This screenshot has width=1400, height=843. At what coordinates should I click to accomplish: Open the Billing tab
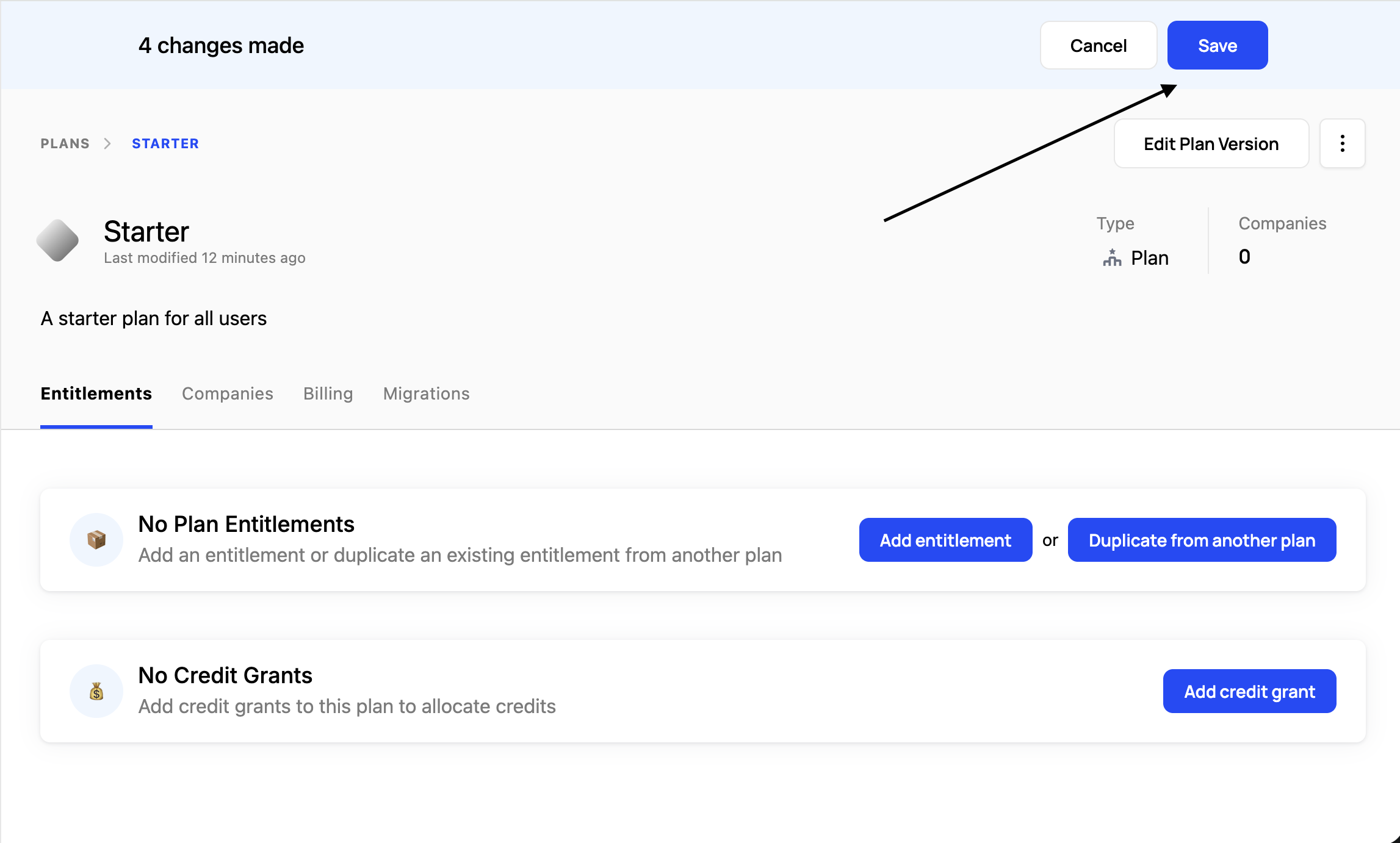[x=328, y=393]
